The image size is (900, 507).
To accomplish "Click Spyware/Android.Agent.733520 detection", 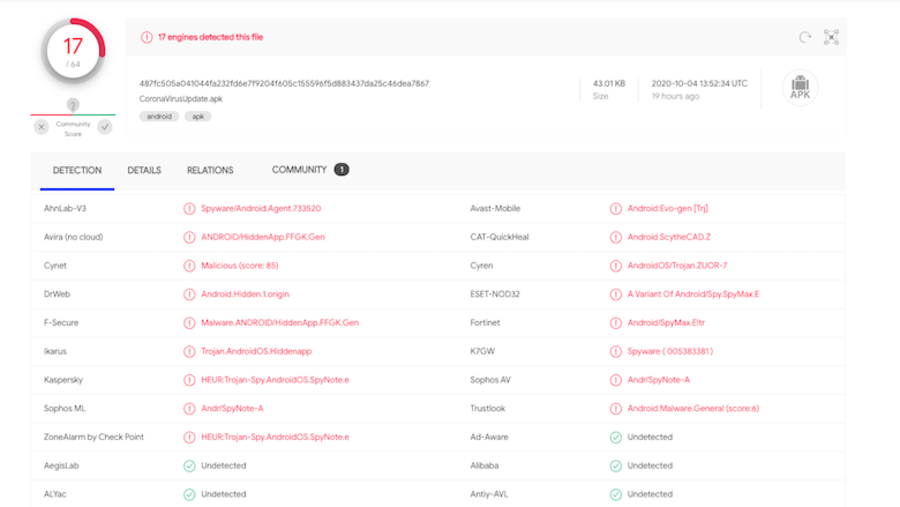I will [x=261, y=208].
